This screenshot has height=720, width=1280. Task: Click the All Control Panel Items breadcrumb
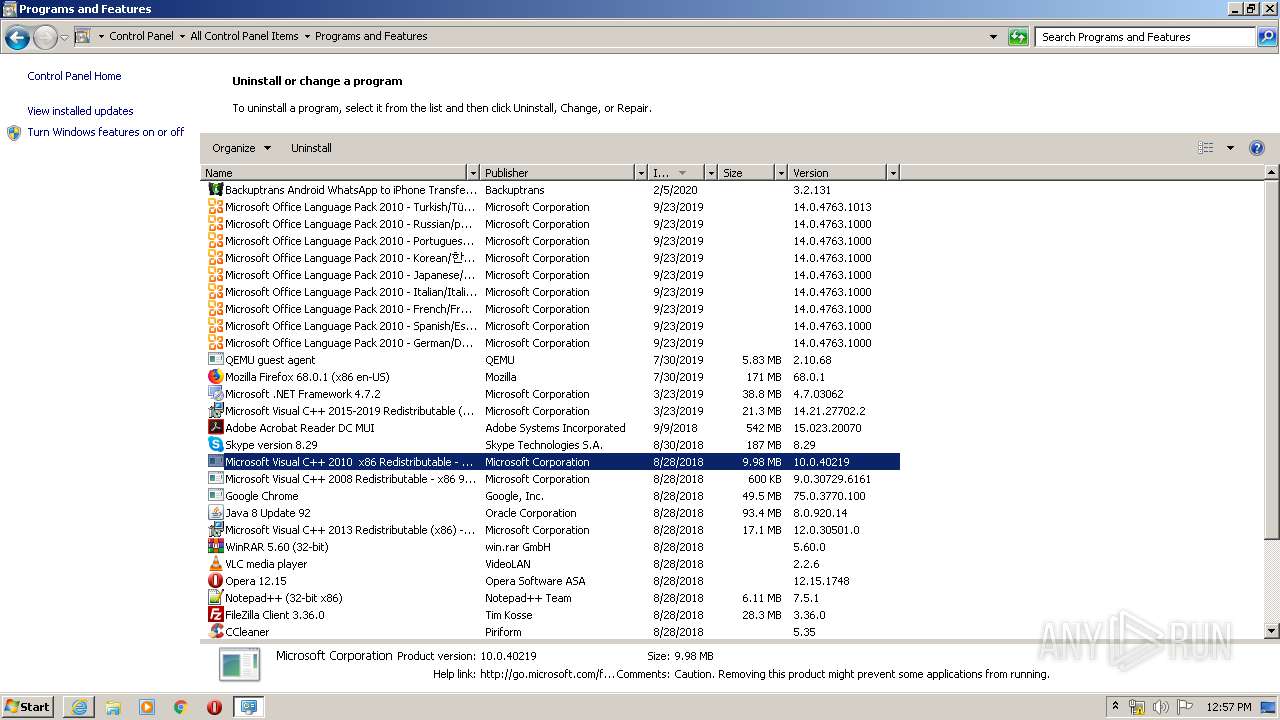pos(244,36)
